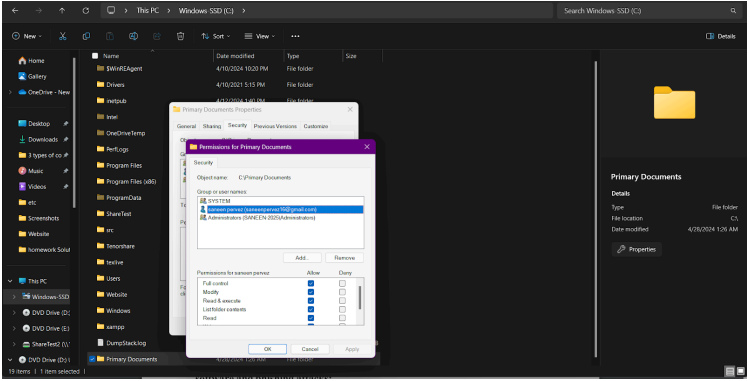Viewport: 750px width, 381px height.
Task: Open Music quick access folder
Action: tap(31, 171)
